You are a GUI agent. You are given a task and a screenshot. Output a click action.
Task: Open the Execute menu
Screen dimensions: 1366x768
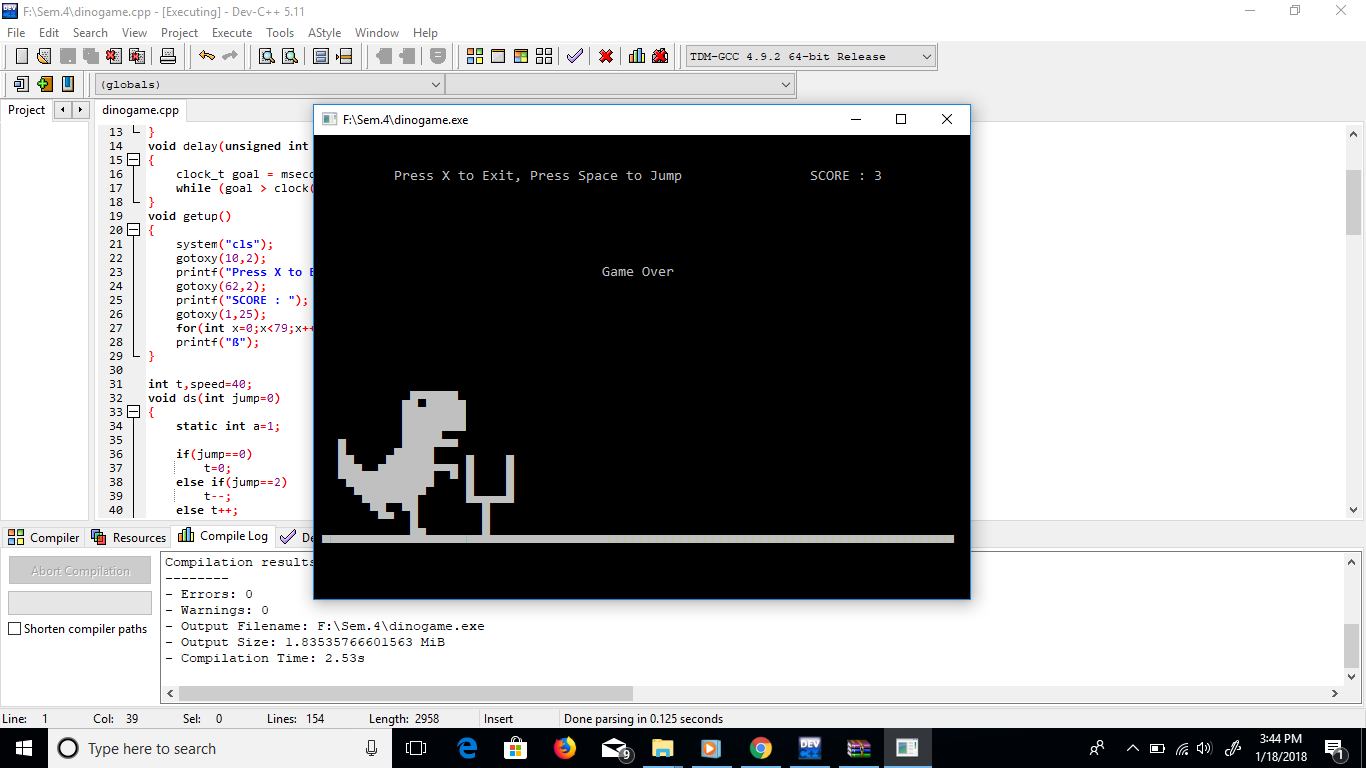pyautogui.click(x=232, y=33)
